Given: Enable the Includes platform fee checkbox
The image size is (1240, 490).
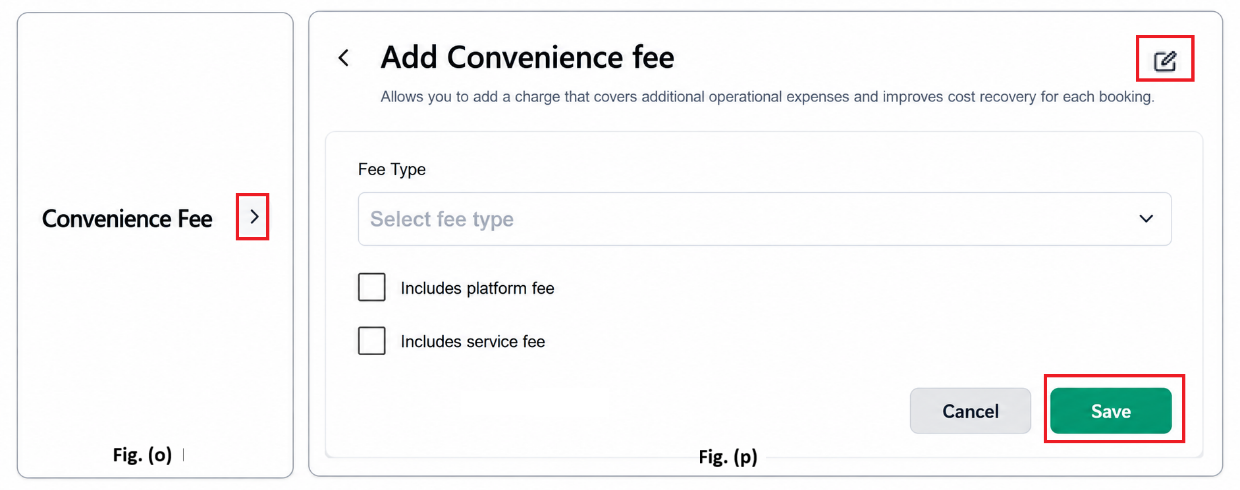Looking at the screenshot, I should click(372, 288).
